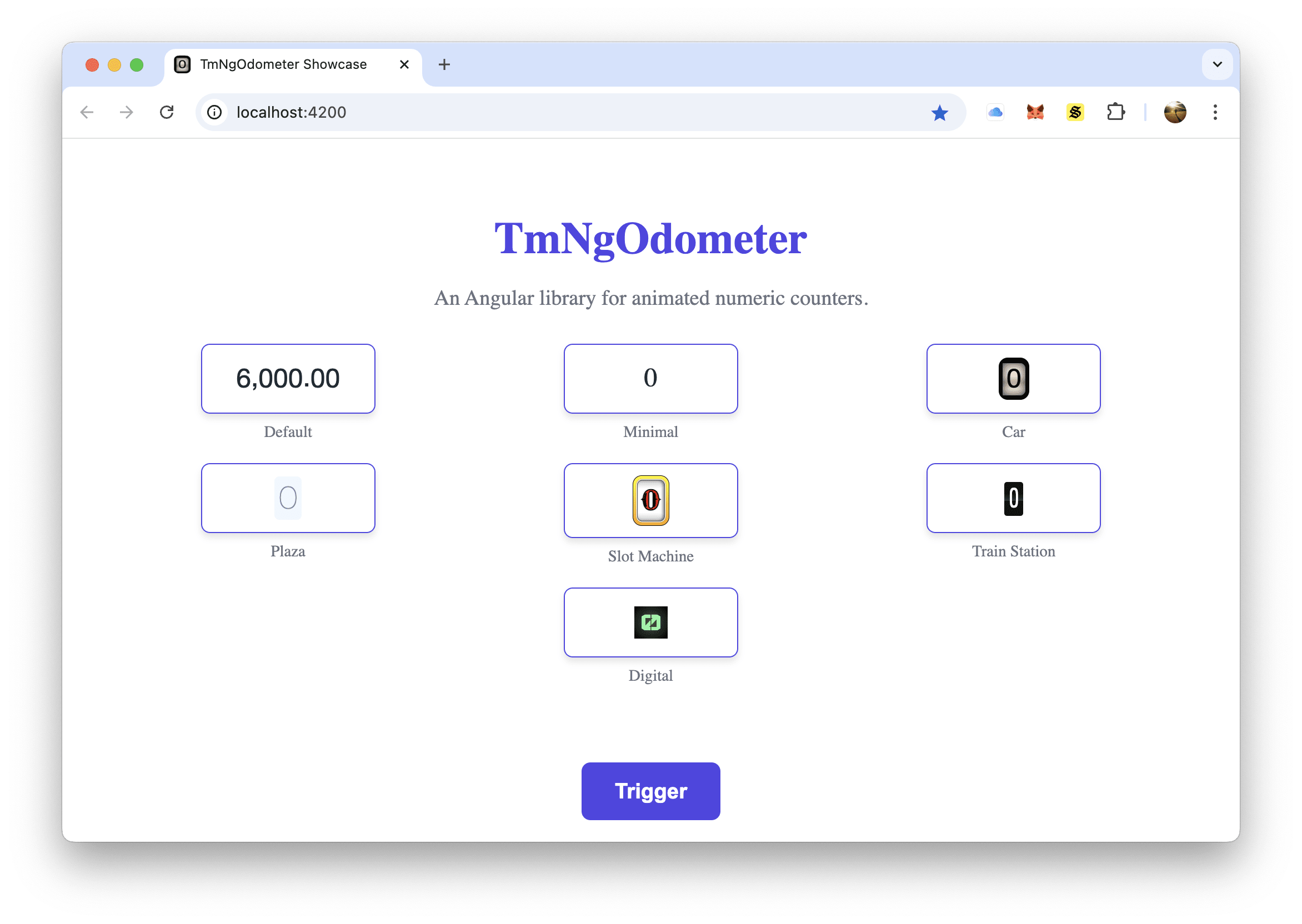
Task: Click the browser forward arrow
Action: pos(126,112)
